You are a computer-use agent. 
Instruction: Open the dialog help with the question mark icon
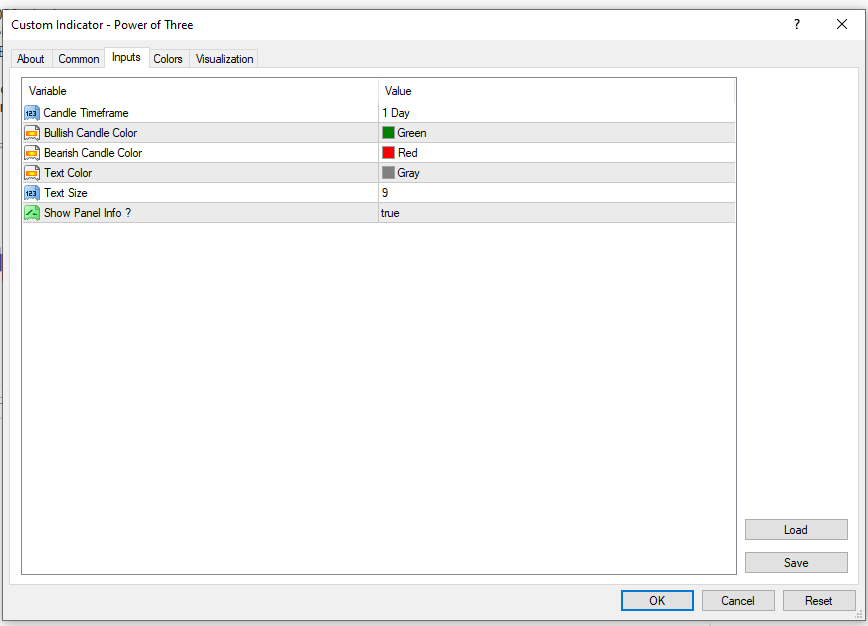[796, 24]
